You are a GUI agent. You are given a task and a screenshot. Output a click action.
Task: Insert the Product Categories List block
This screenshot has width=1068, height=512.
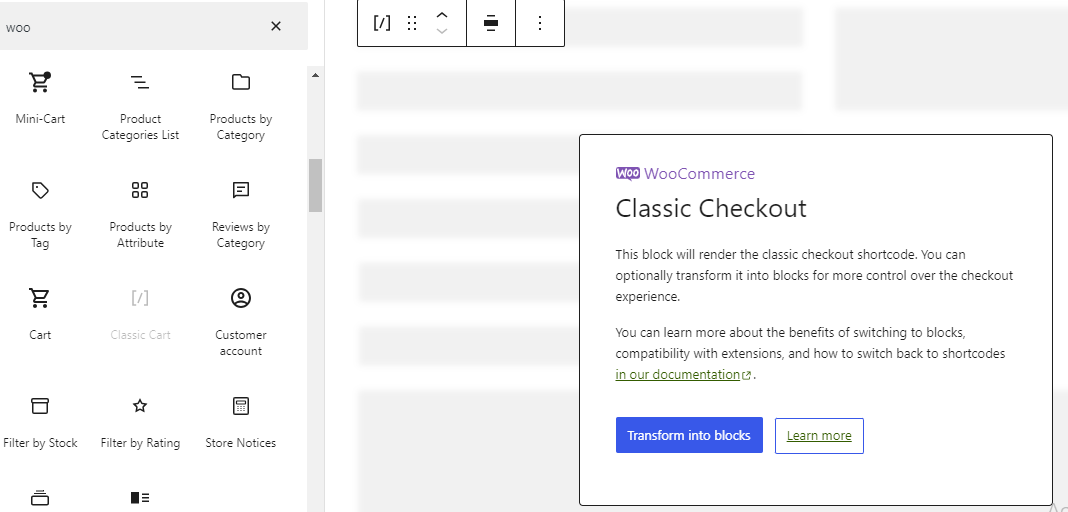pyautogui.click(x=140, y=106)
